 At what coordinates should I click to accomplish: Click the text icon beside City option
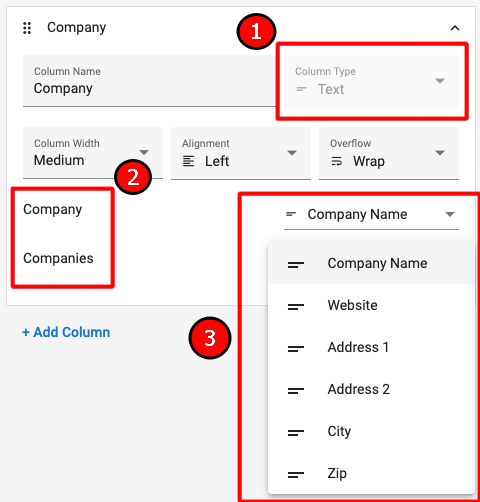[296, 432]
